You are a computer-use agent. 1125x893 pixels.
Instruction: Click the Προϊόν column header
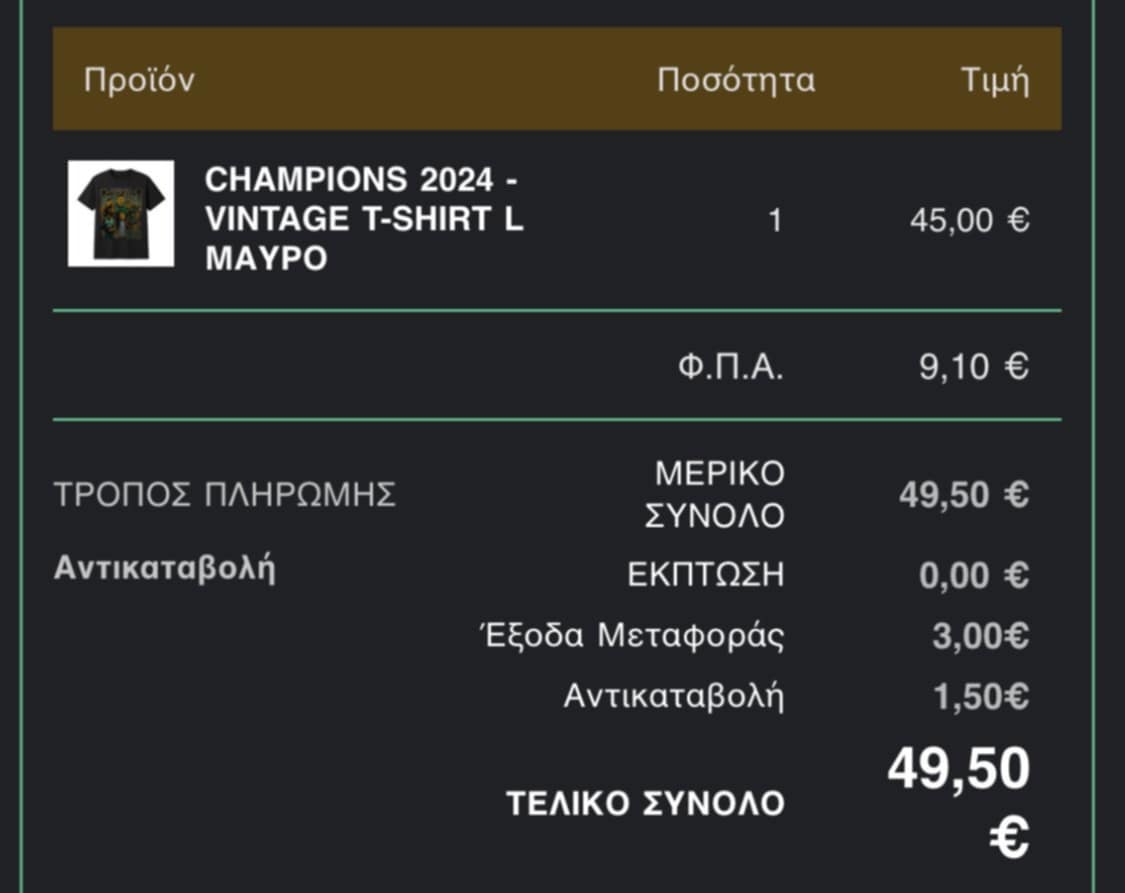139,80
